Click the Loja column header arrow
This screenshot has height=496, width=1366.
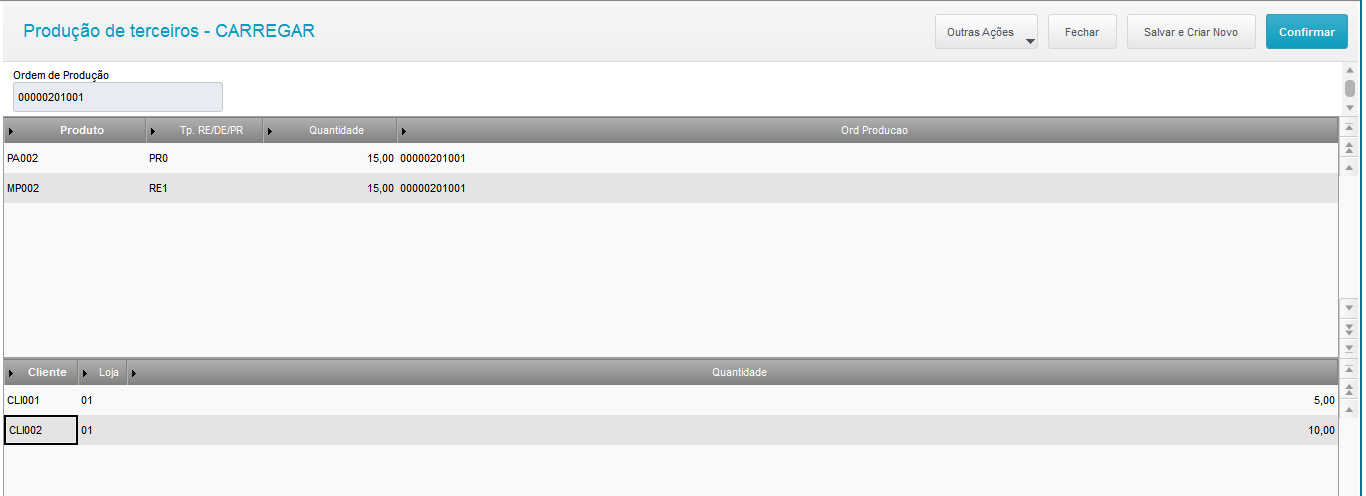click(85, 373)
